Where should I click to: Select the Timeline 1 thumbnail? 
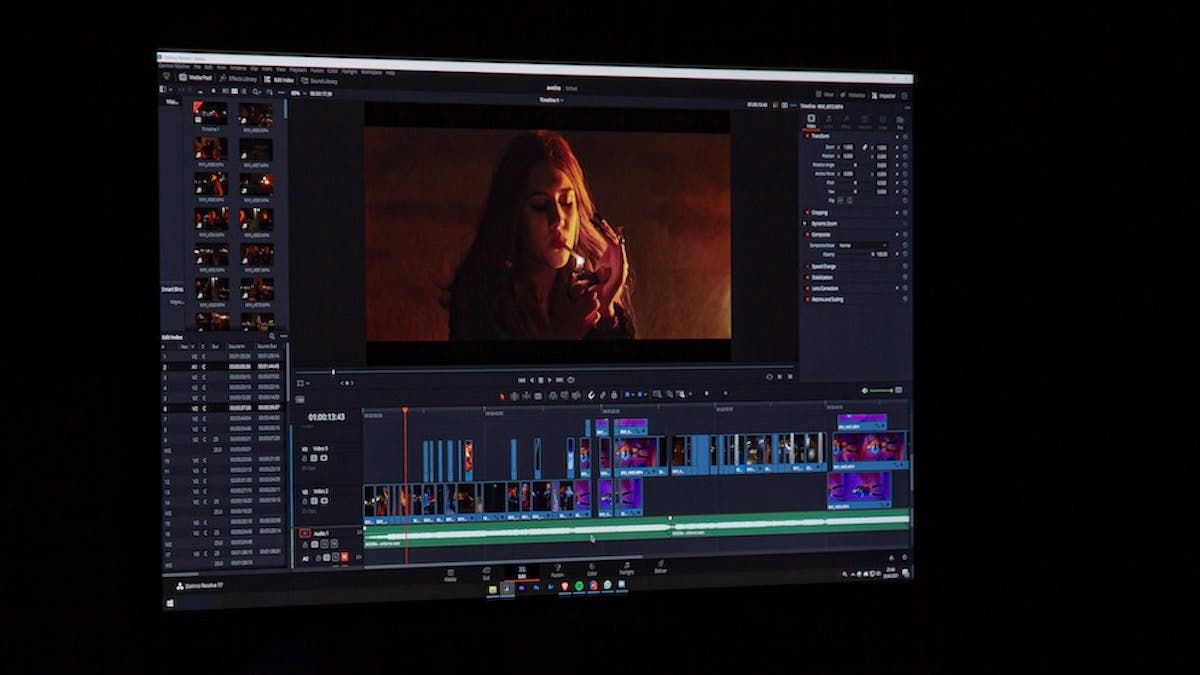(210, 115)
